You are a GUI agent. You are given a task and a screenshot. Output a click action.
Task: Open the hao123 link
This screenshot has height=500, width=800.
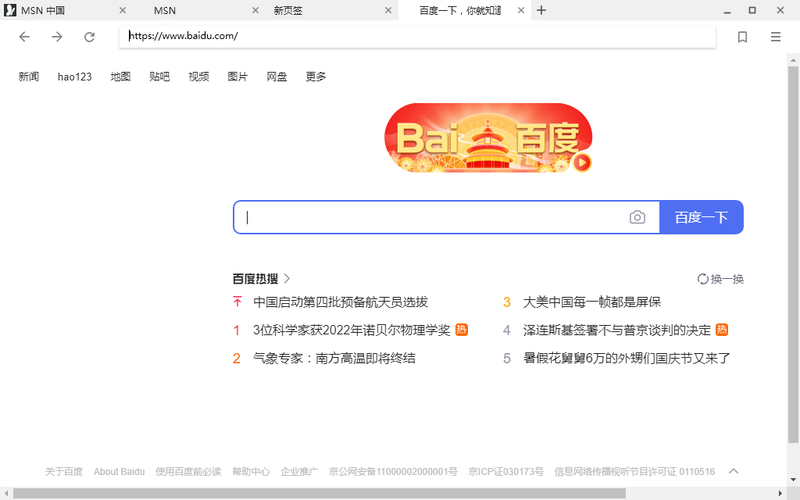(x=74, y=77)
